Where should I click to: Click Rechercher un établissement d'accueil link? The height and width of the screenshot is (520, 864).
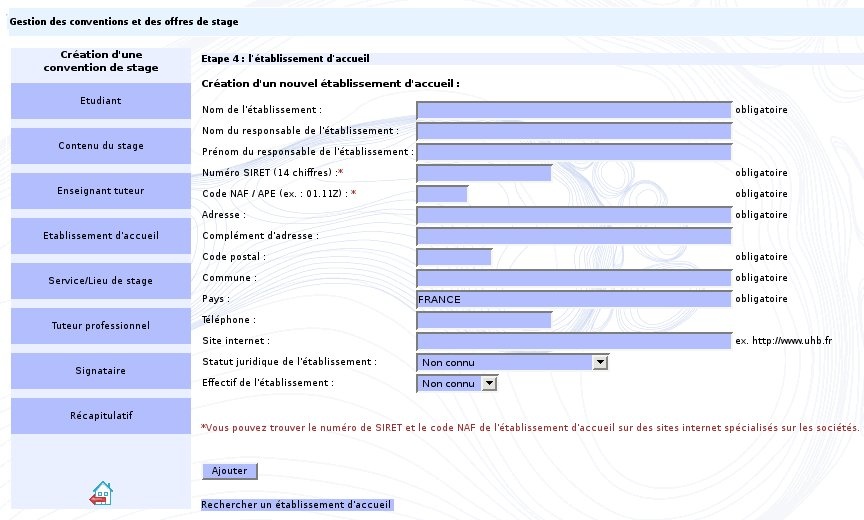tap(296, 505)
